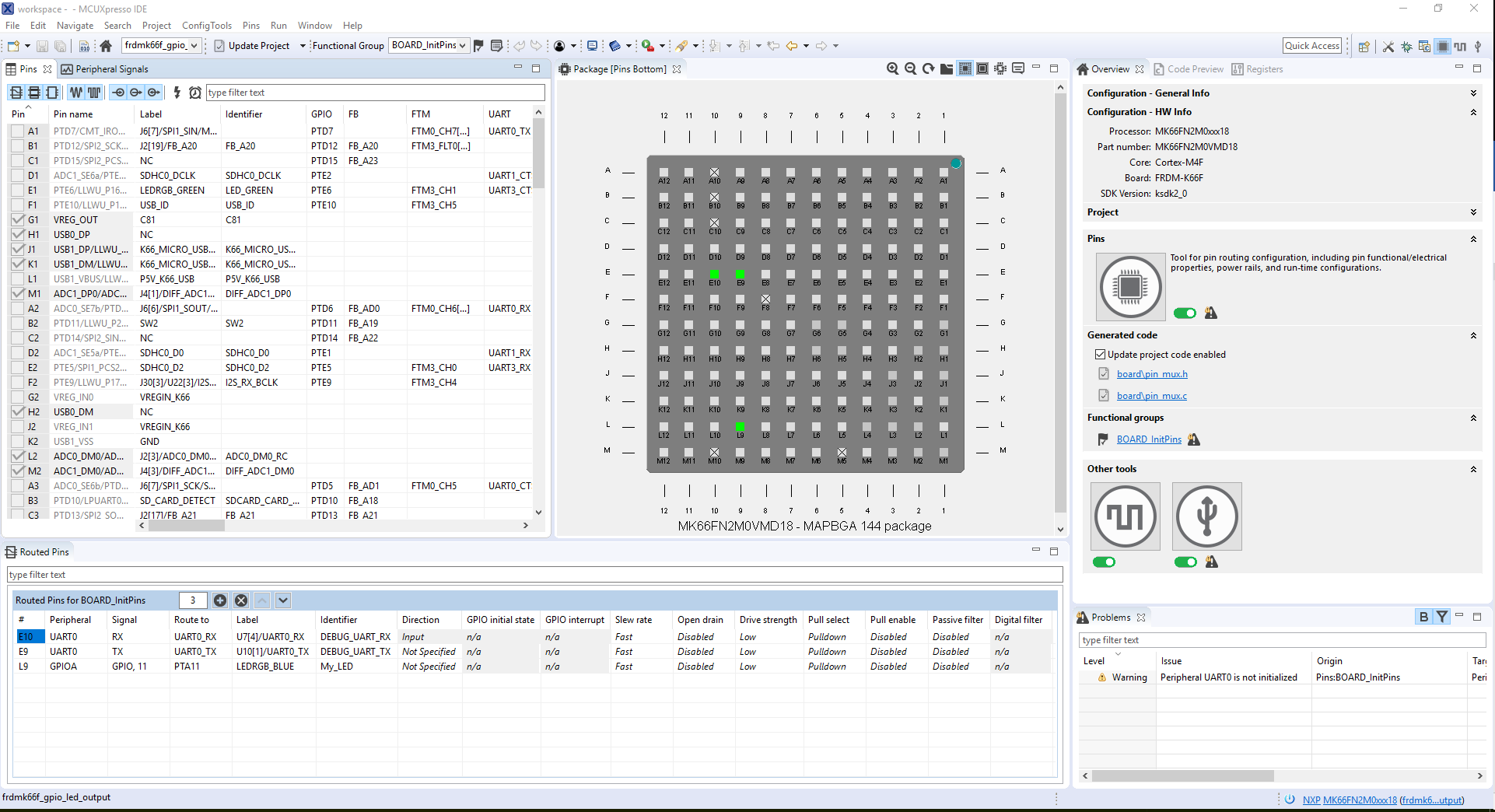Zoom in on the package view
Screen dimensions: 1495x812
point(892,69)
